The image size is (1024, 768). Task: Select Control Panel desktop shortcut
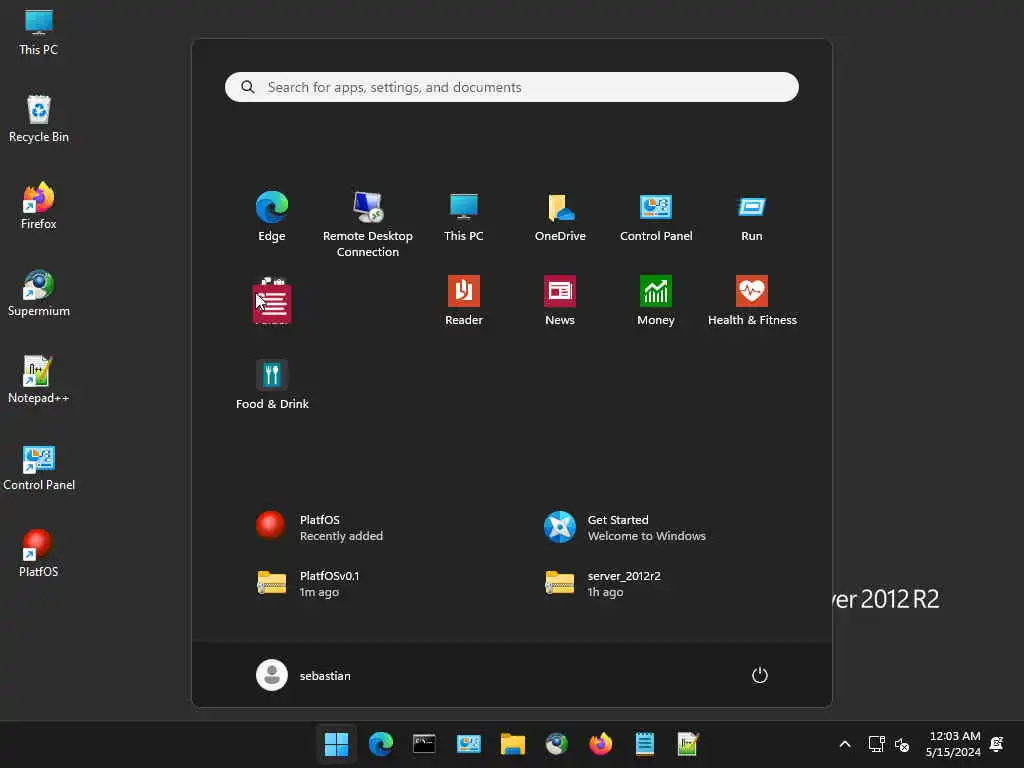coord(39,467)
